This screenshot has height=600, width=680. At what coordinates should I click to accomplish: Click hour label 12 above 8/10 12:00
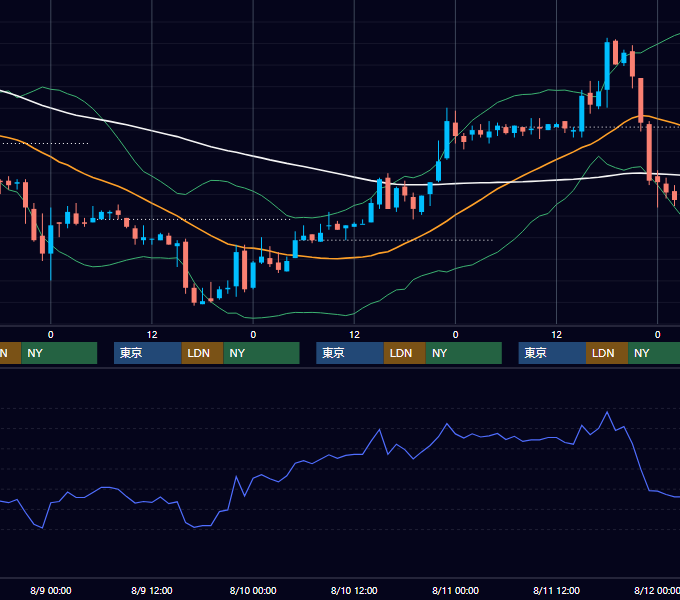[354, 335]
